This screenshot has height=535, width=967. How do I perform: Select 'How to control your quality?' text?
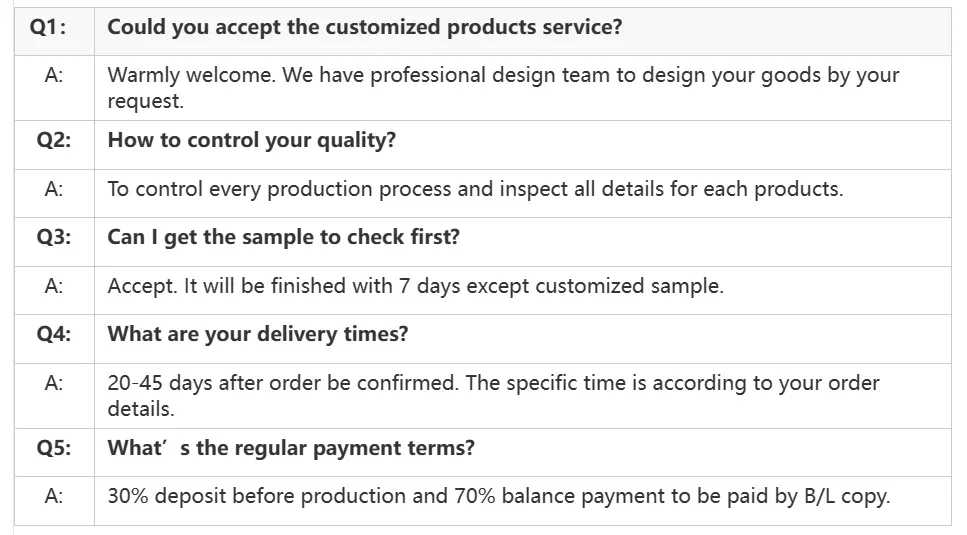click(x=252, y=141)
